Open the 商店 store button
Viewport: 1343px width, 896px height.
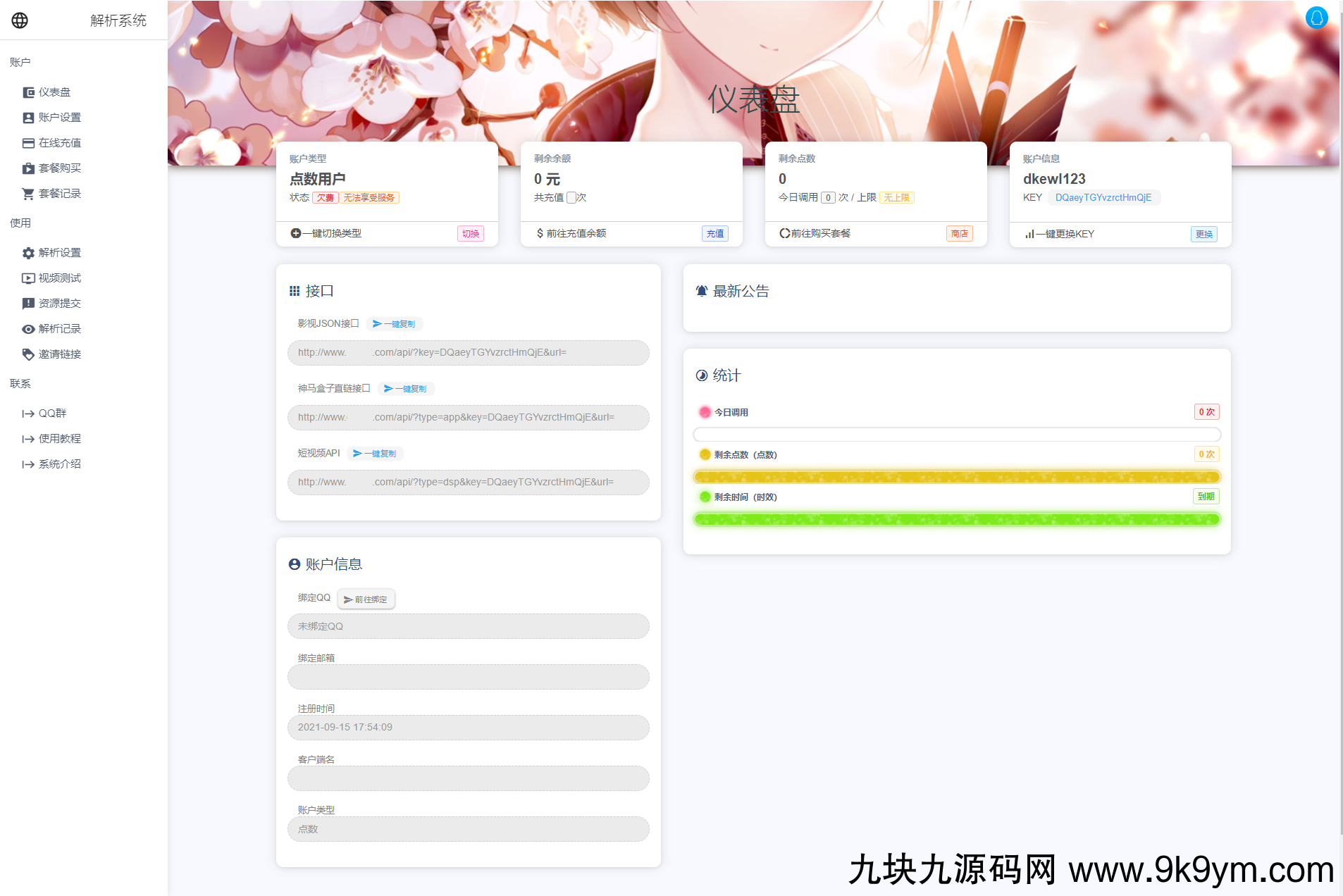click(x=960, y=233)
